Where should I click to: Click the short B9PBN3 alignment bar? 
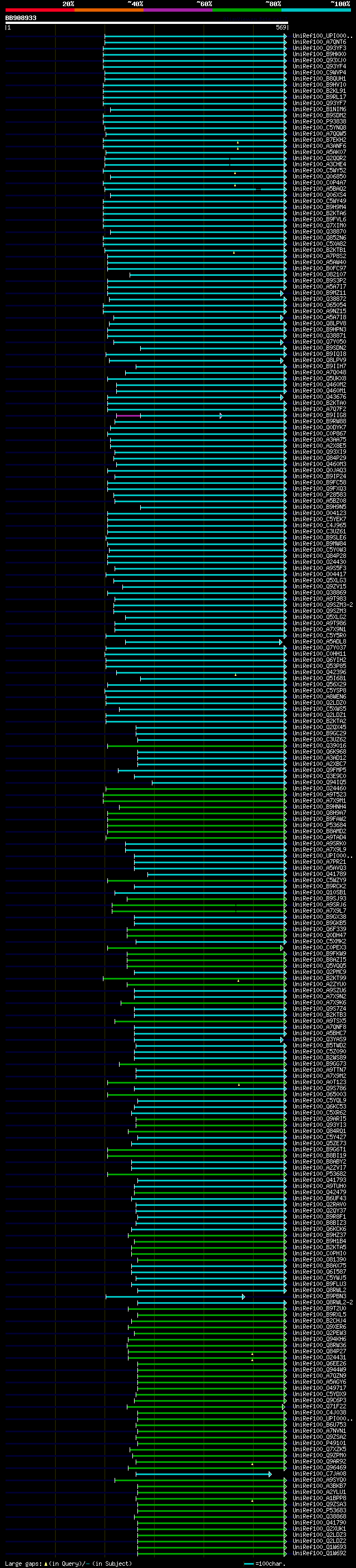click(175, 1297)
